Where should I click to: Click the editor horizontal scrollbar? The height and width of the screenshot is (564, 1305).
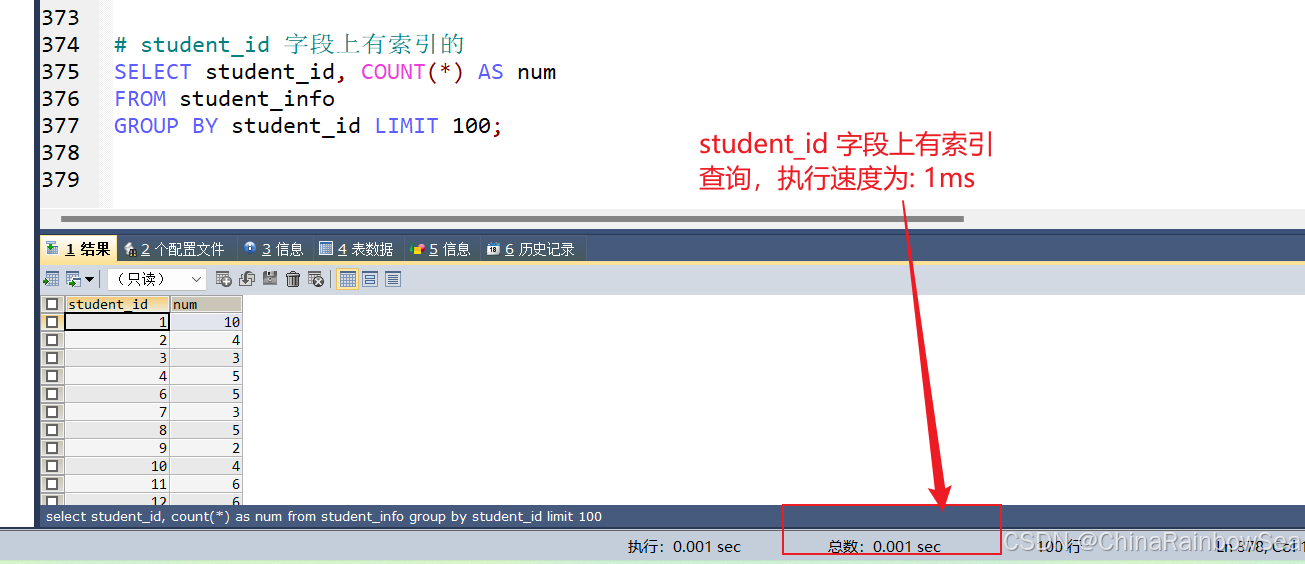pyautogui.click(x=512, y=218)
